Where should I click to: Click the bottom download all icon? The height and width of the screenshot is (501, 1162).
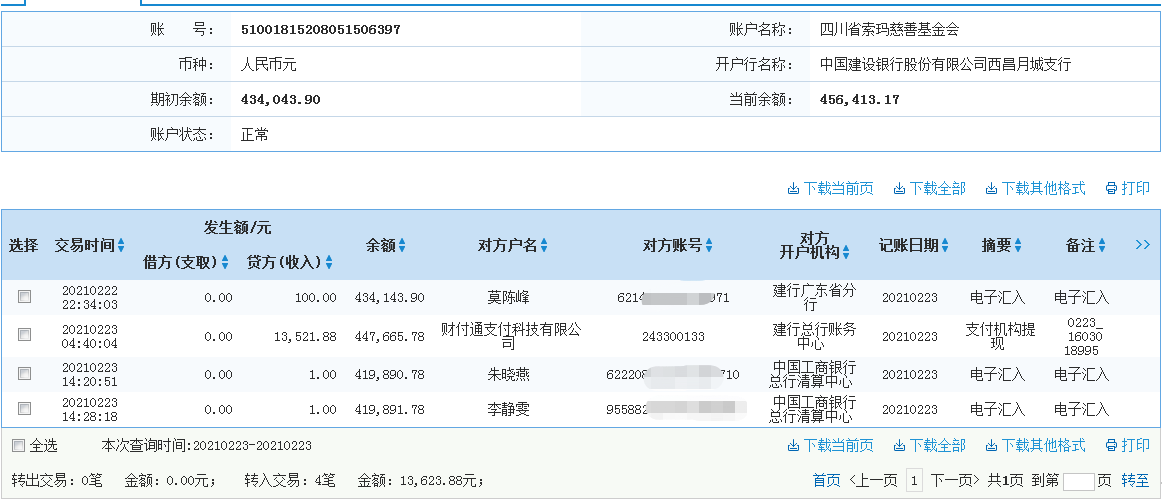[x=898, y=446]
